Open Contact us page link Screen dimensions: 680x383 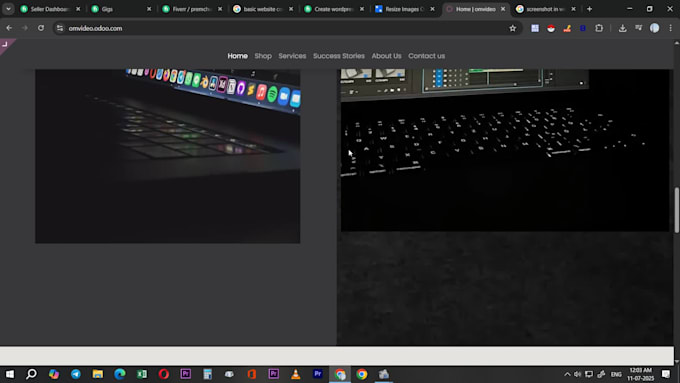point(426,56)
